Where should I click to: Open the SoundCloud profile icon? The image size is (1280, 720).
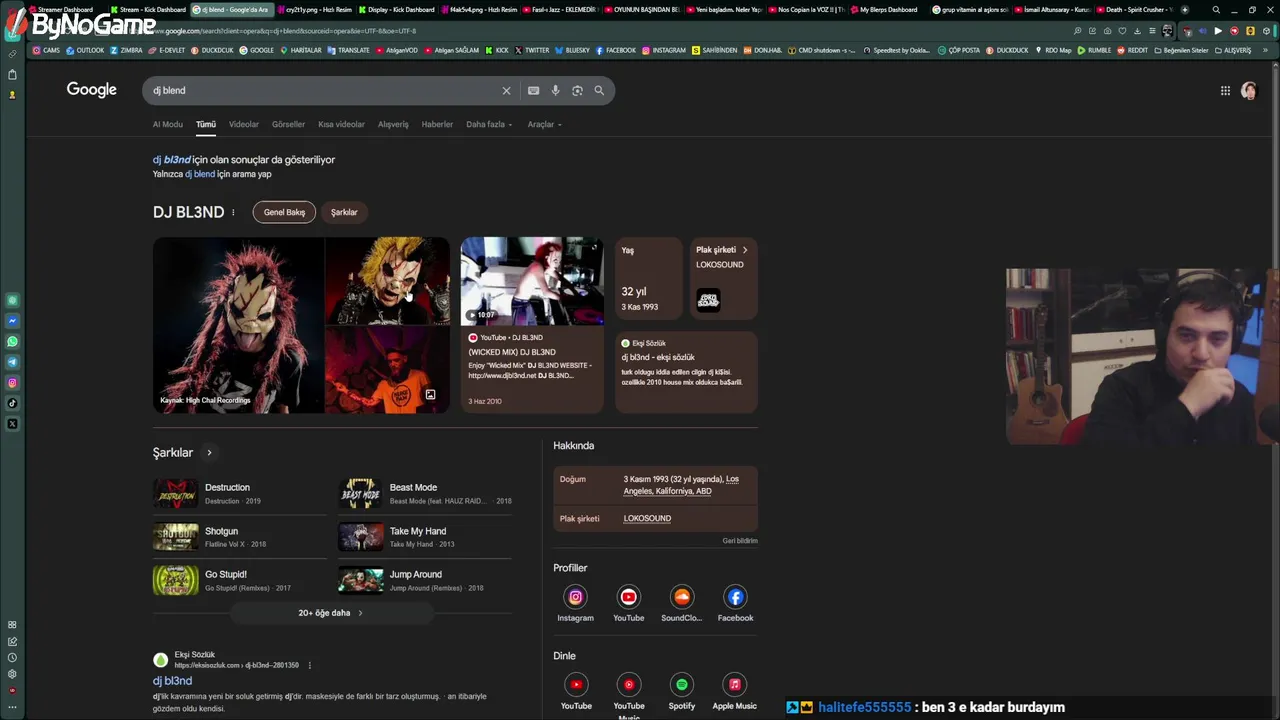pyautogui.click(x=682, y=597)
